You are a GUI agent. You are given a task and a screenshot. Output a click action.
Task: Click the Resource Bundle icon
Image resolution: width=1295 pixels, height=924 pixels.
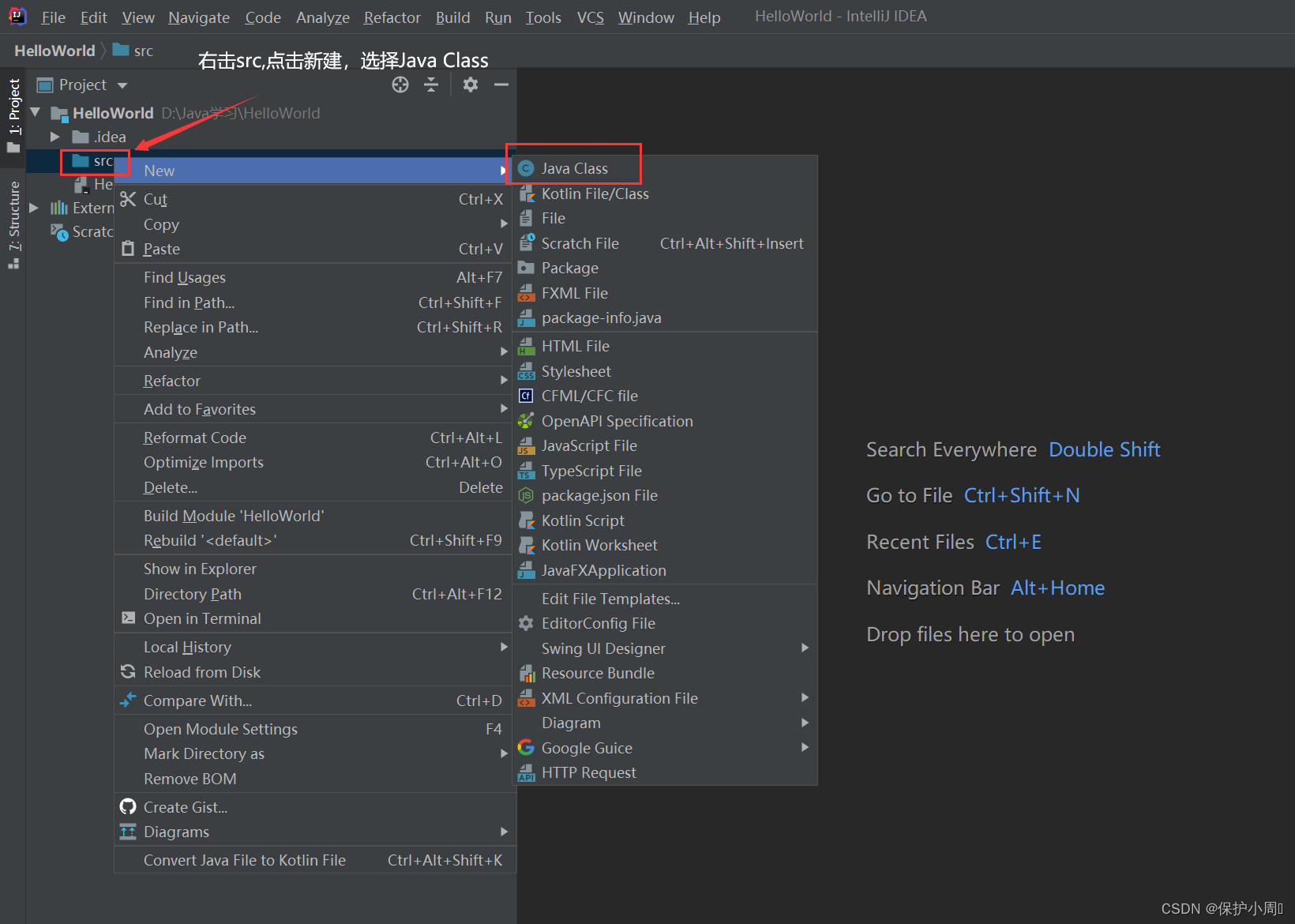[526, 673]
